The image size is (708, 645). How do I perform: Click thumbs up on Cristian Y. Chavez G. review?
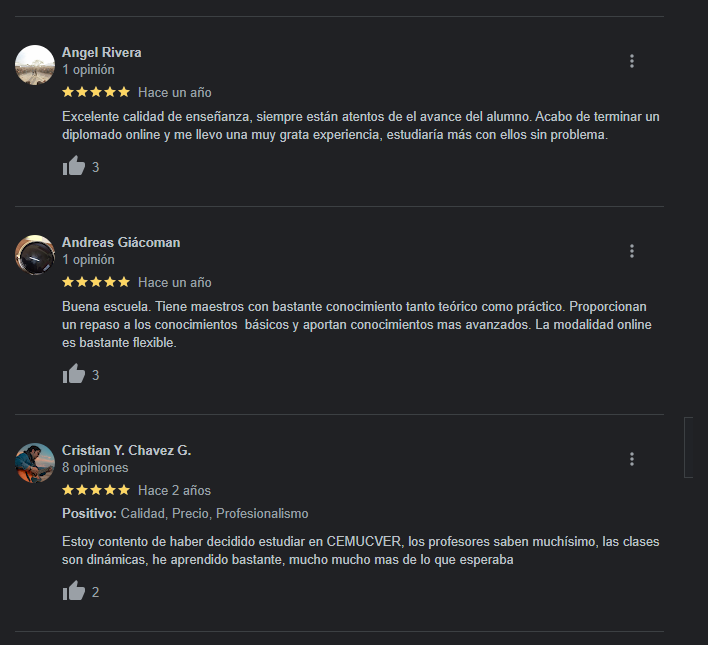(74, 590)
